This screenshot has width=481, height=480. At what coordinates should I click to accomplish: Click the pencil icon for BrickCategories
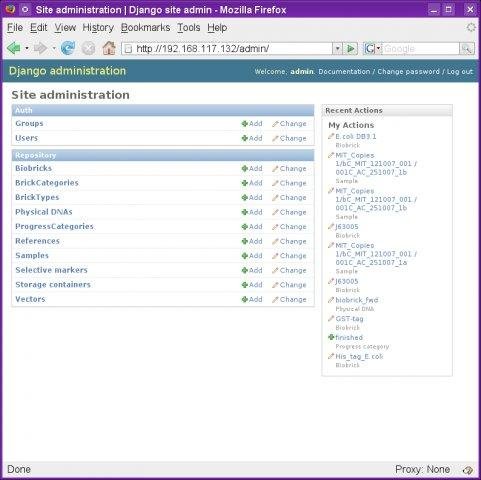tap(275, 183)
